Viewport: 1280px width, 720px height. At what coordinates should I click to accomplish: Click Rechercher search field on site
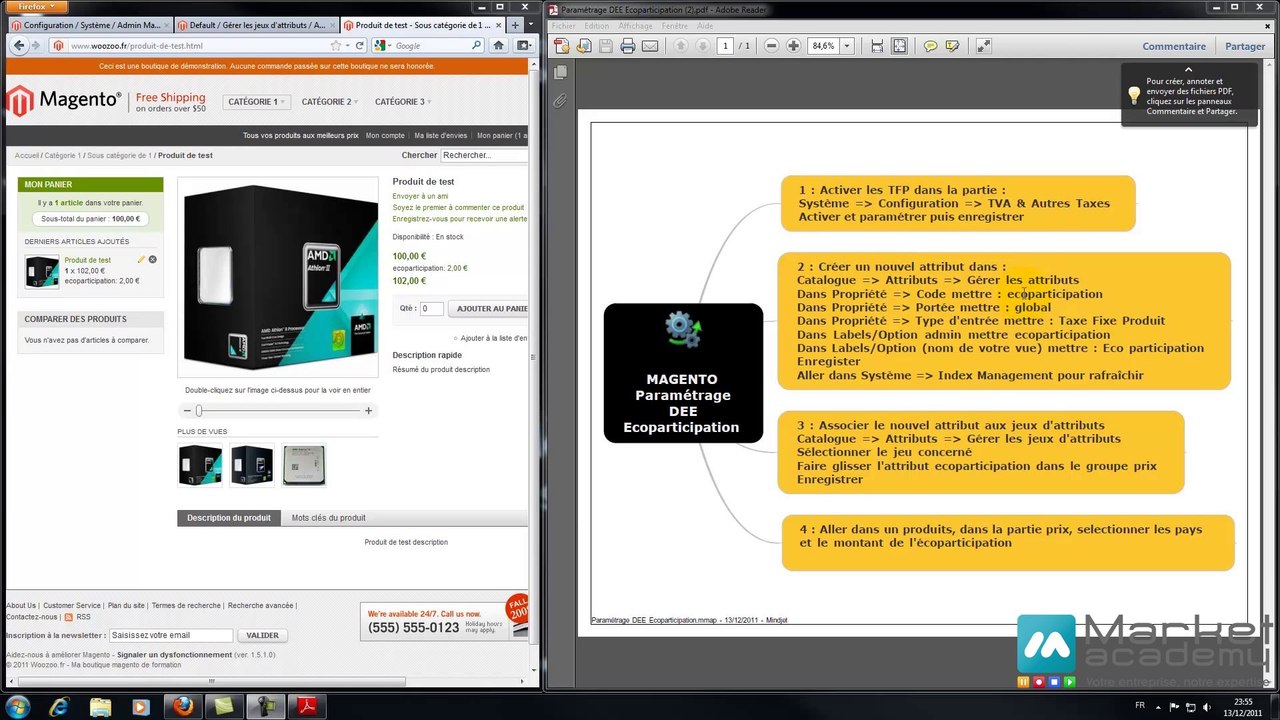click(484, 155)
